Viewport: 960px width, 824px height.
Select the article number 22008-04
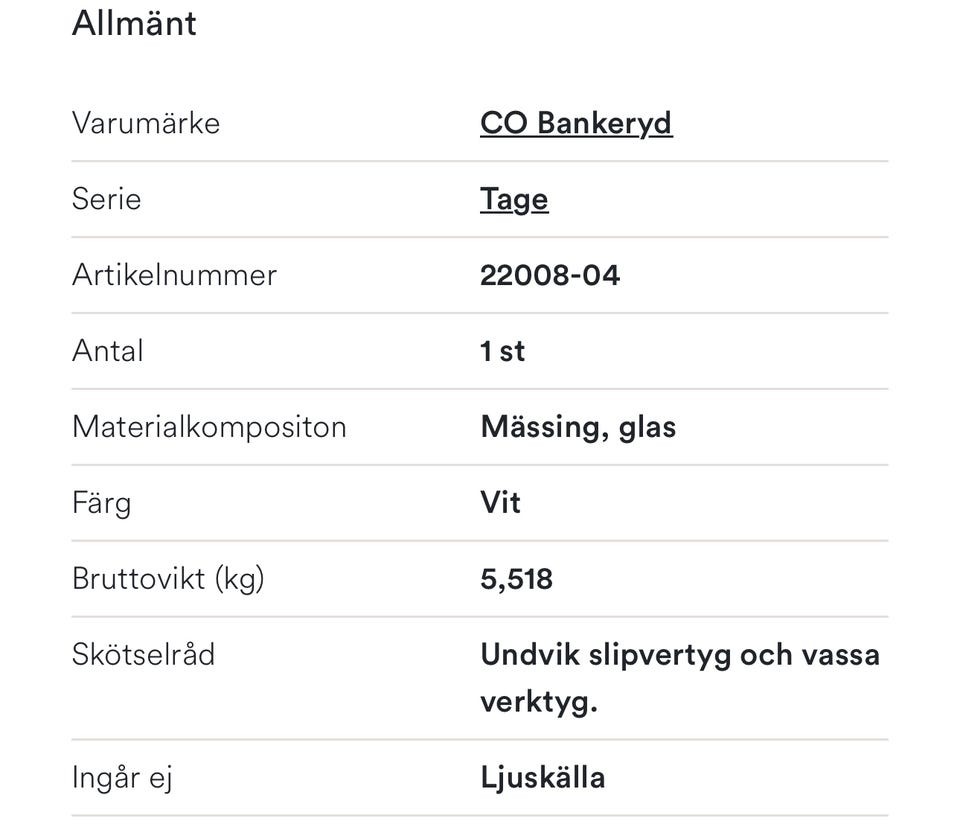click(x=550, y=275)
